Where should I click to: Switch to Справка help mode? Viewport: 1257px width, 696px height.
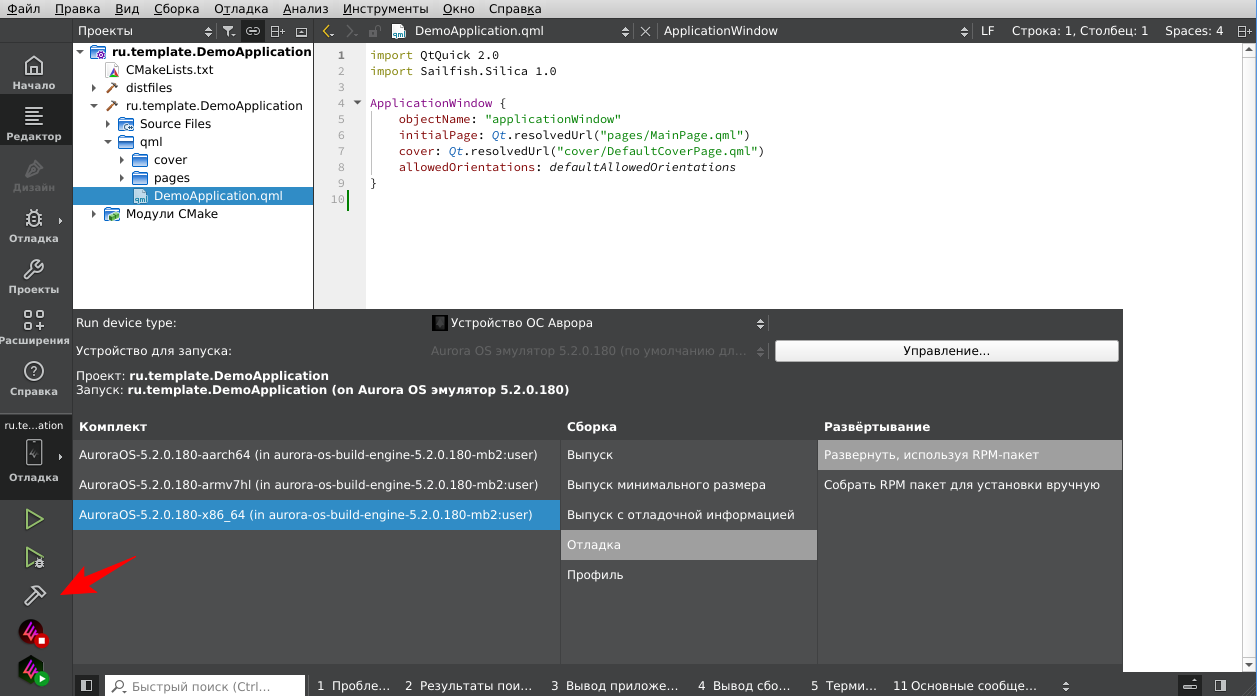pyautogui.click(x=34, y=379)
